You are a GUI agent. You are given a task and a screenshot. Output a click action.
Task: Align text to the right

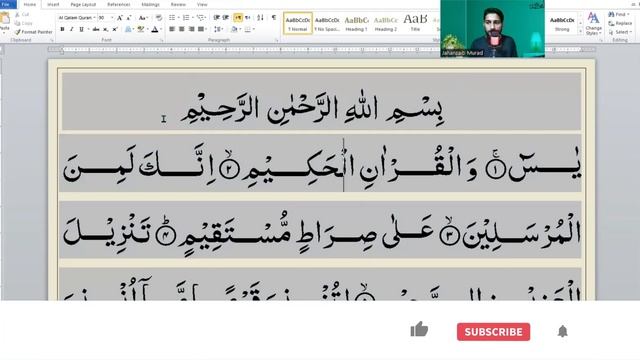coord(191,29)
